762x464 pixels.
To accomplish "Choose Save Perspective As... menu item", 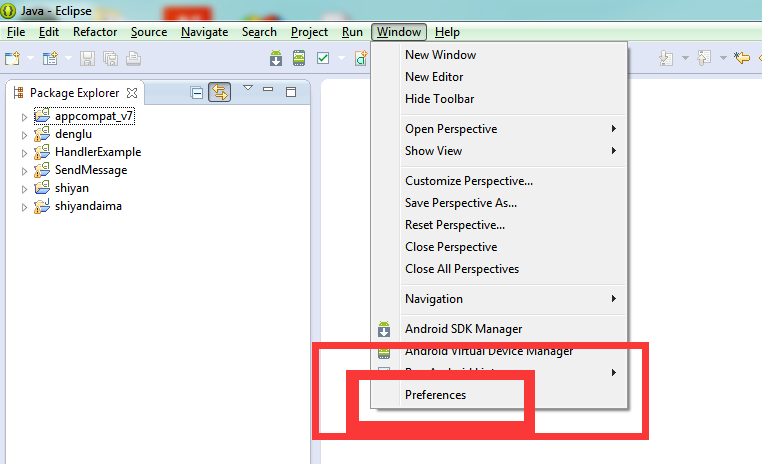I will point(500,203).
